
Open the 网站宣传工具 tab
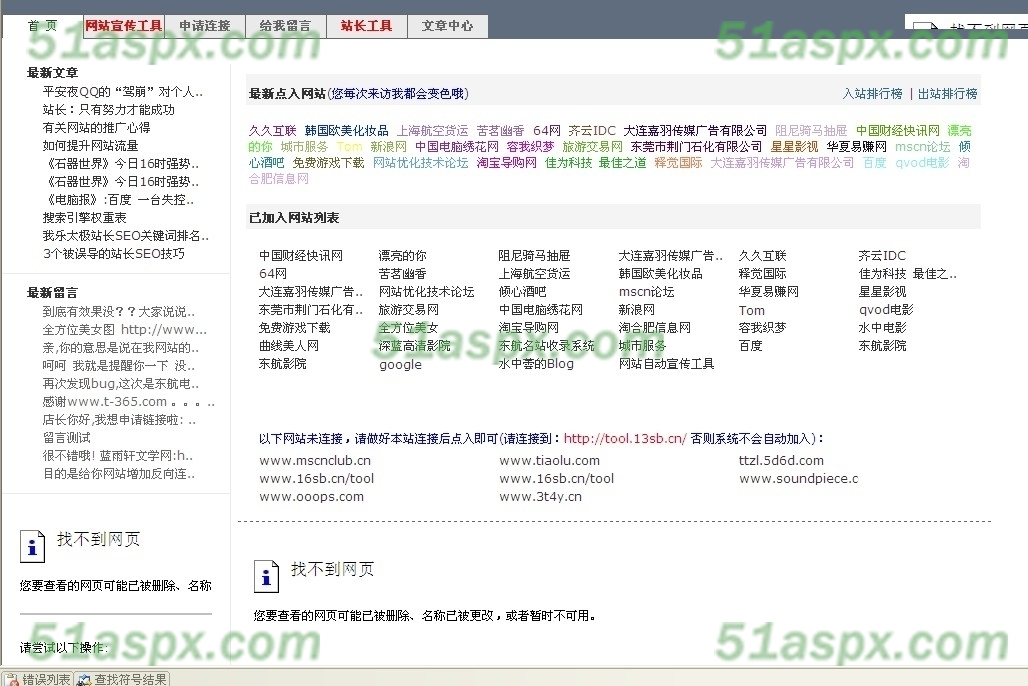click(x=123, y=26)
